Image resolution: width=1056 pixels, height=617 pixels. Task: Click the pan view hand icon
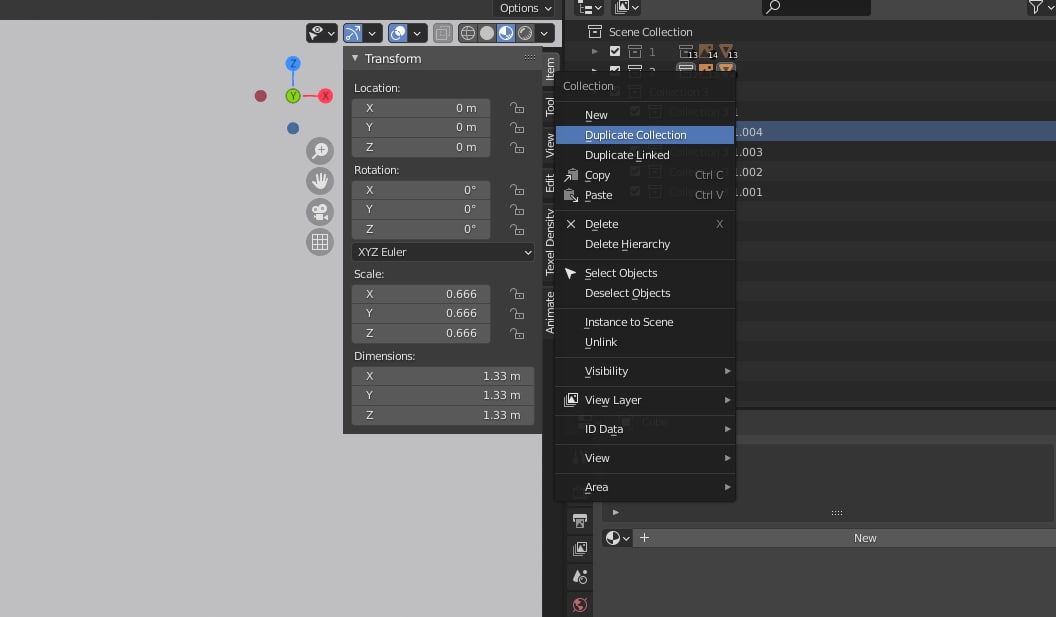tap(320, 181)
